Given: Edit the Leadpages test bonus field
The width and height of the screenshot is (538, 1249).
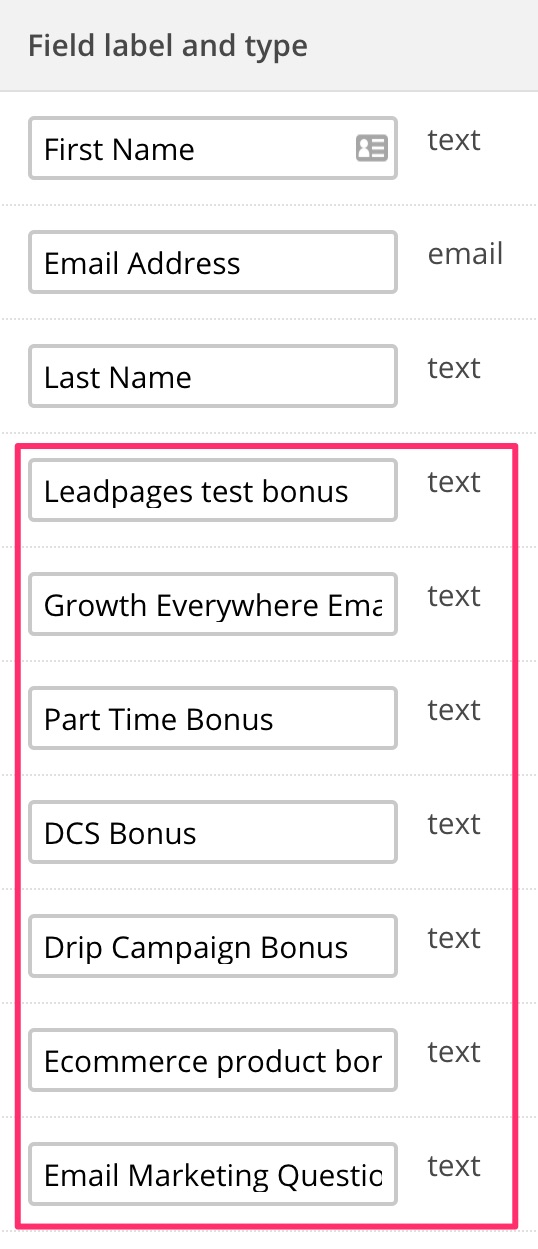Looking at the screenshot, I should pyautogui.click(x=213, y=491).
